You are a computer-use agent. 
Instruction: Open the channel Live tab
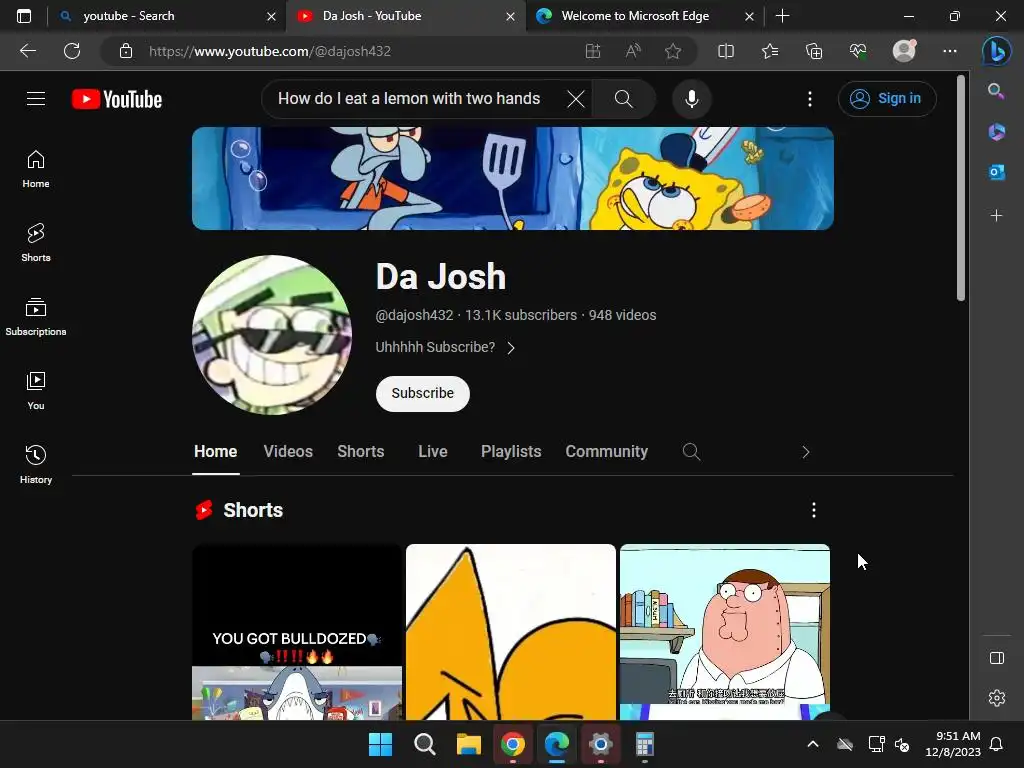[433, 452]
